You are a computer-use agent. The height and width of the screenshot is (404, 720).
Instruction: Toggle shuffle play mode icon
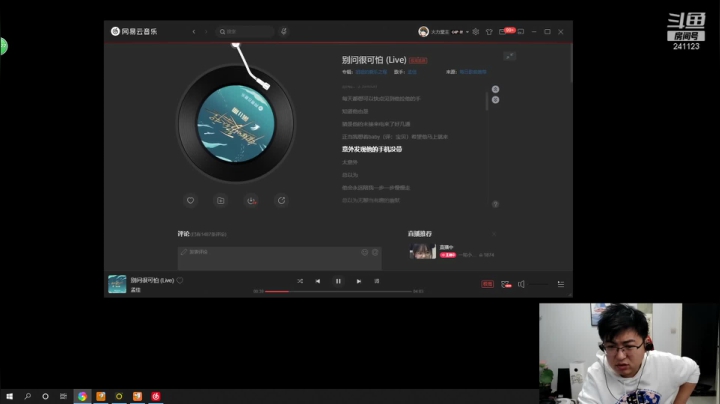(300, 281)
